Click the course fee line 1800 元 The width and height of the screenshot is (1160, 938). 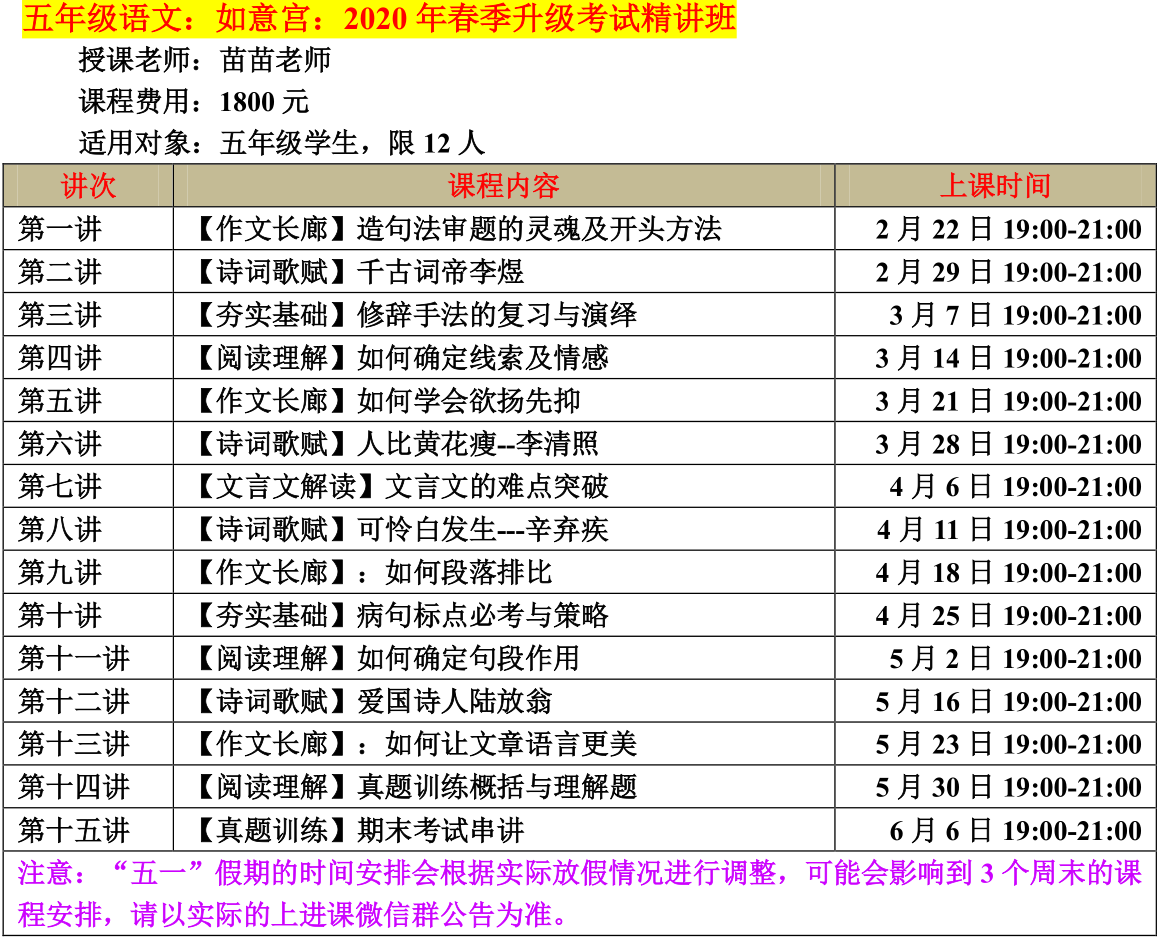(194, 102)
